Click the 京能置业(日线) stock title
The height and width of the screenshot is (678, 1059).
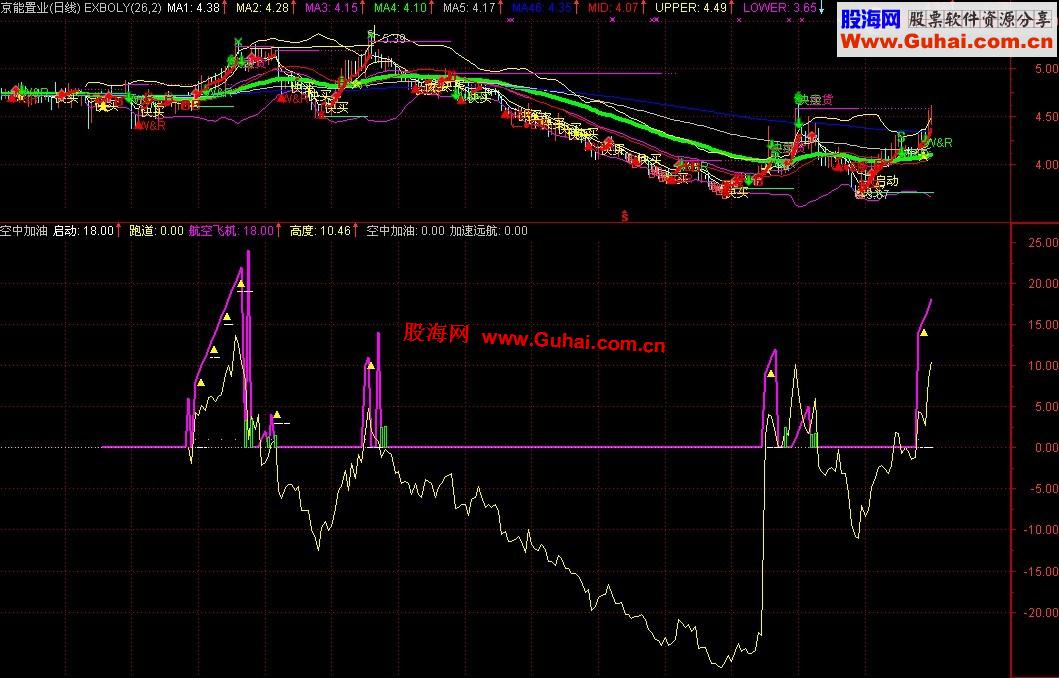41,8
